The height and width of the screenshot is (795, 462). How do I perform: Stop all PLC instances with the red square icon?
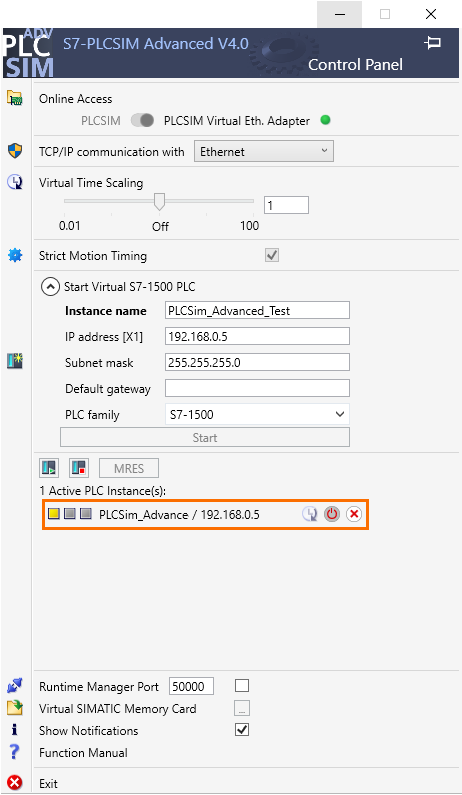[79, 467]
